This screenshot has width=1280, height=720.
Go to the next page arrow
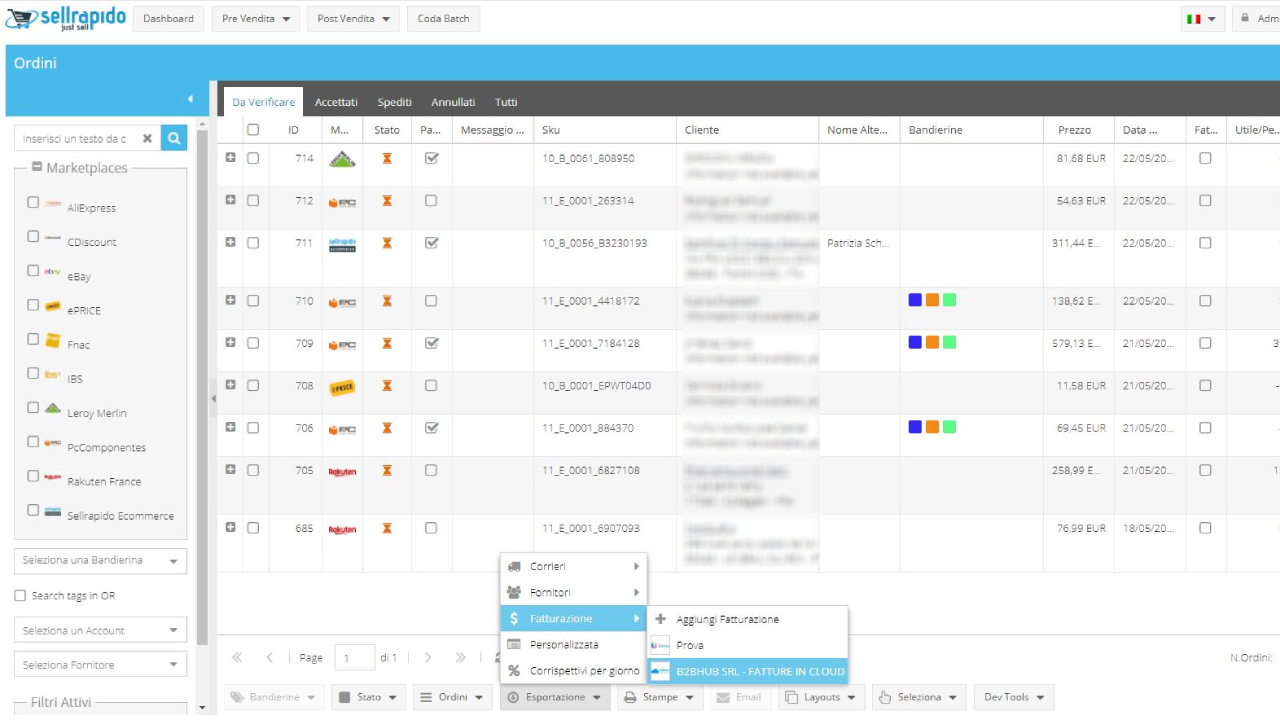428,657
